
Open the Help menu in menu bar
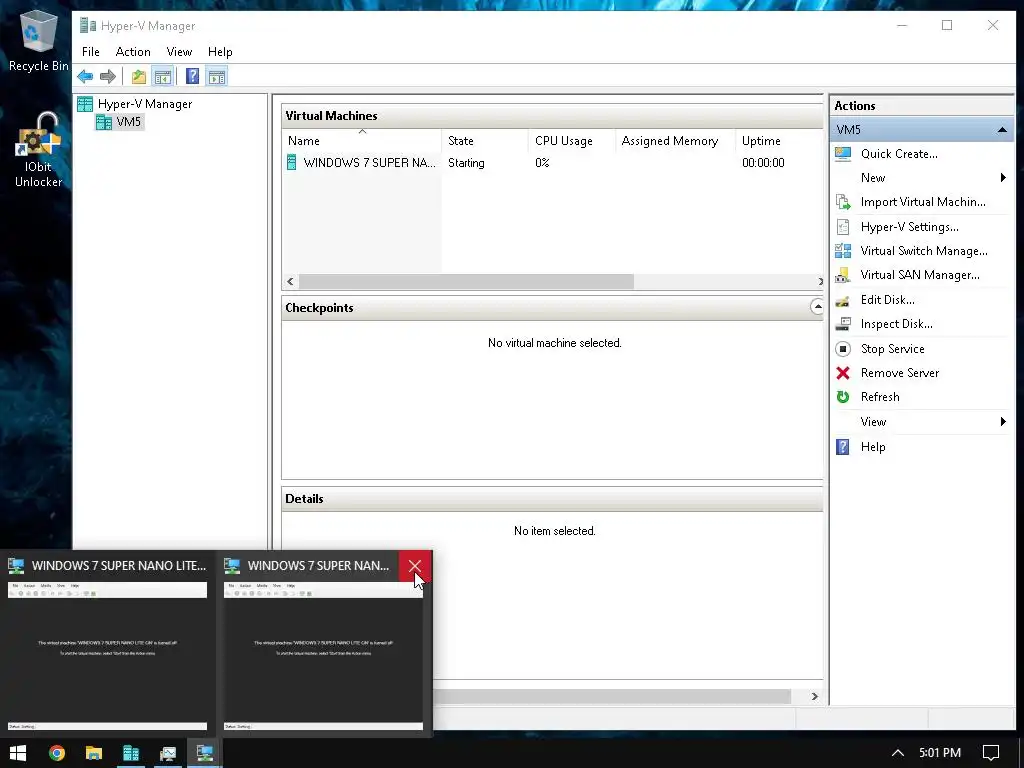click(220, 52)
